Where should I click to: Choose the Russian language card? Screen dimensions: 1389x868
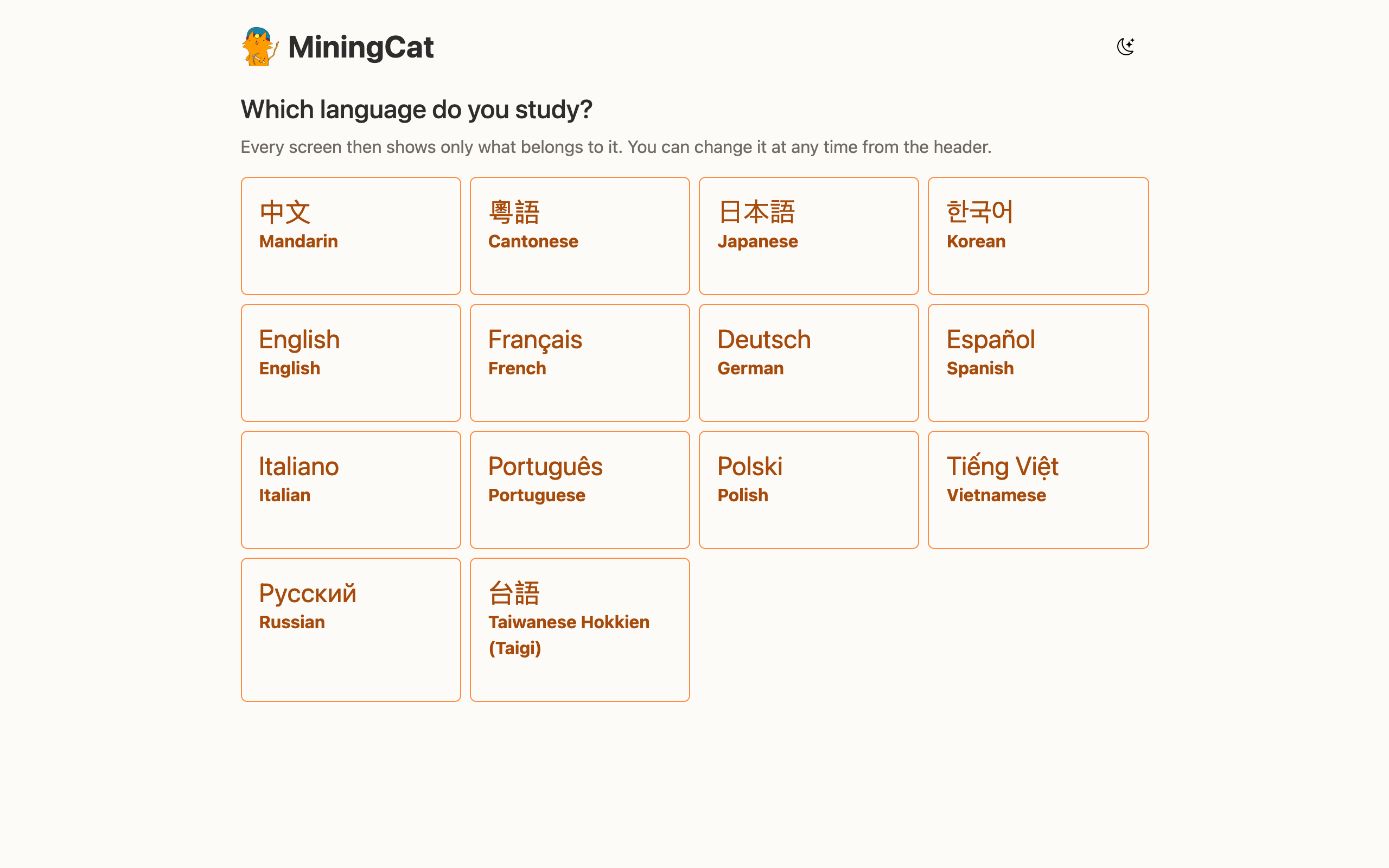coord(351,630)
